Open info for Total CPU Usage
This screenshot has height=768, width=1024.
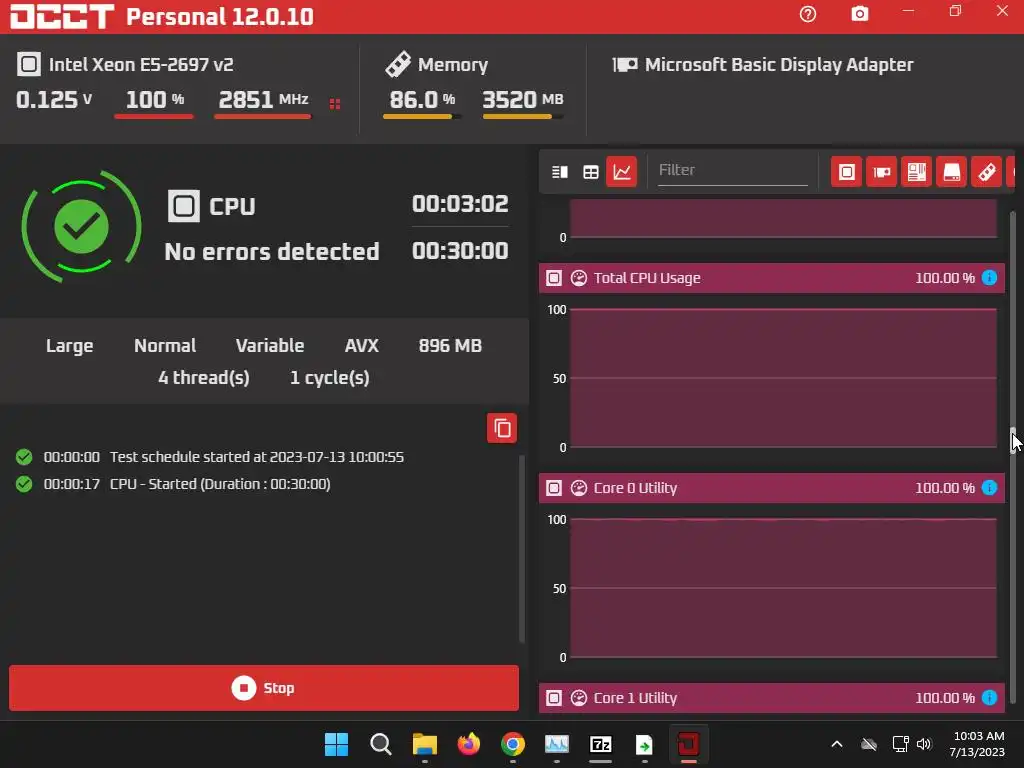(989, 278)
